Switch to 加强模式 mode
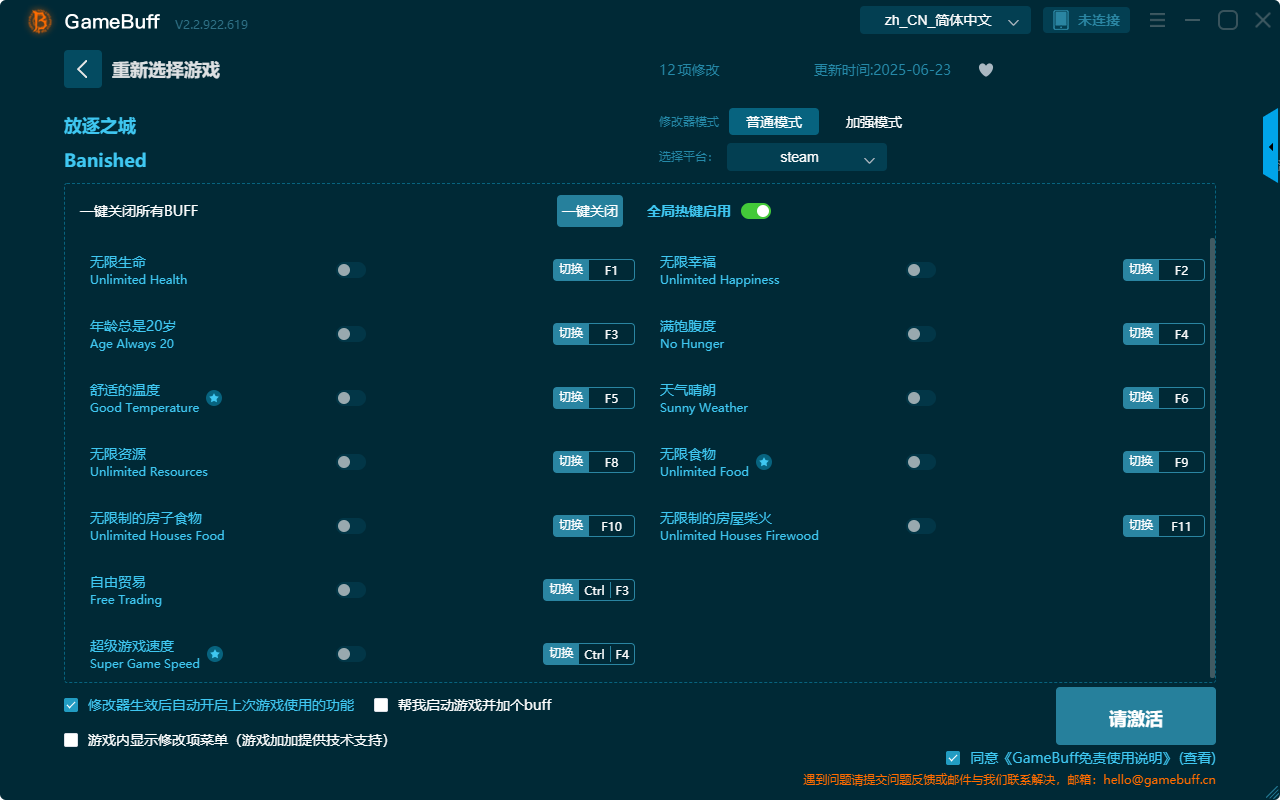The height and width of the screenshot is (800, 1280). [873, 122]
